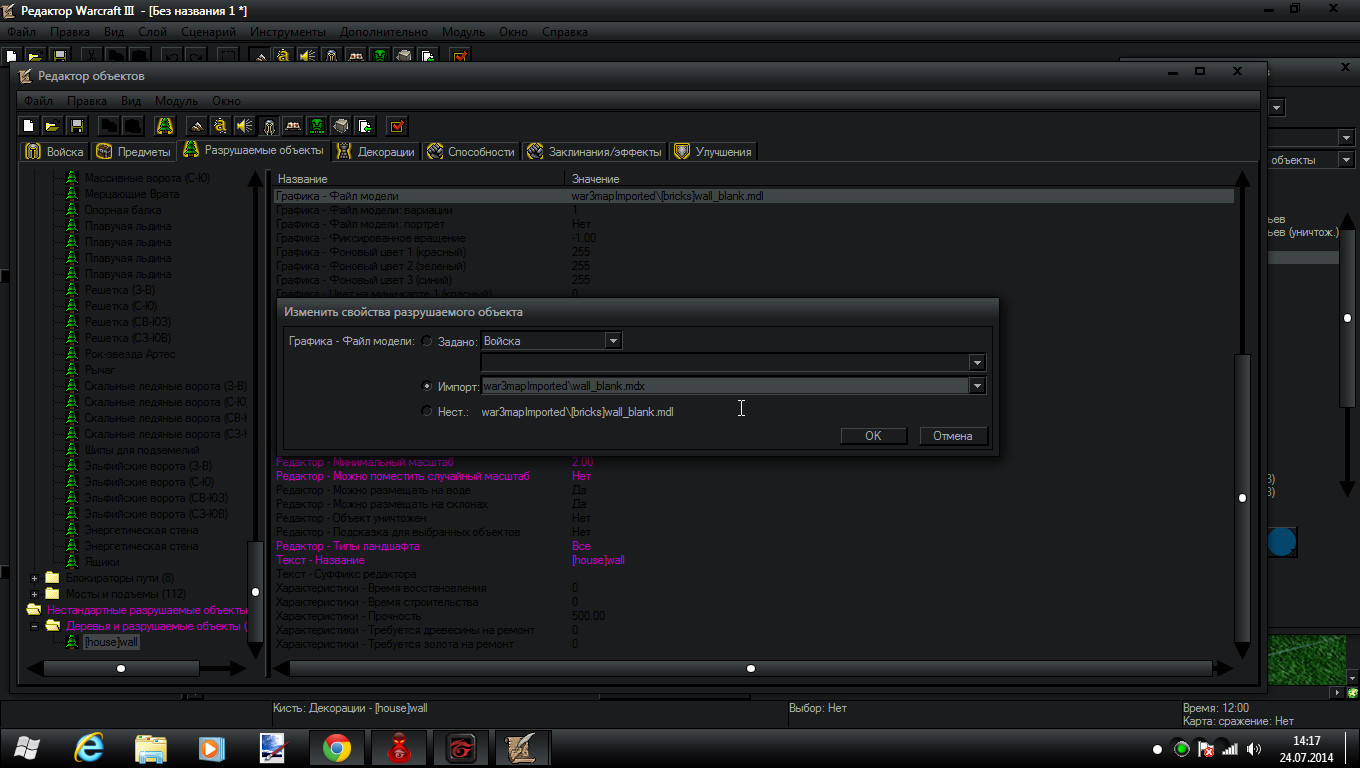
Task: Open Windows Explorer folder in taskbar
Action: pyautogui.click(x=152, y=748)
